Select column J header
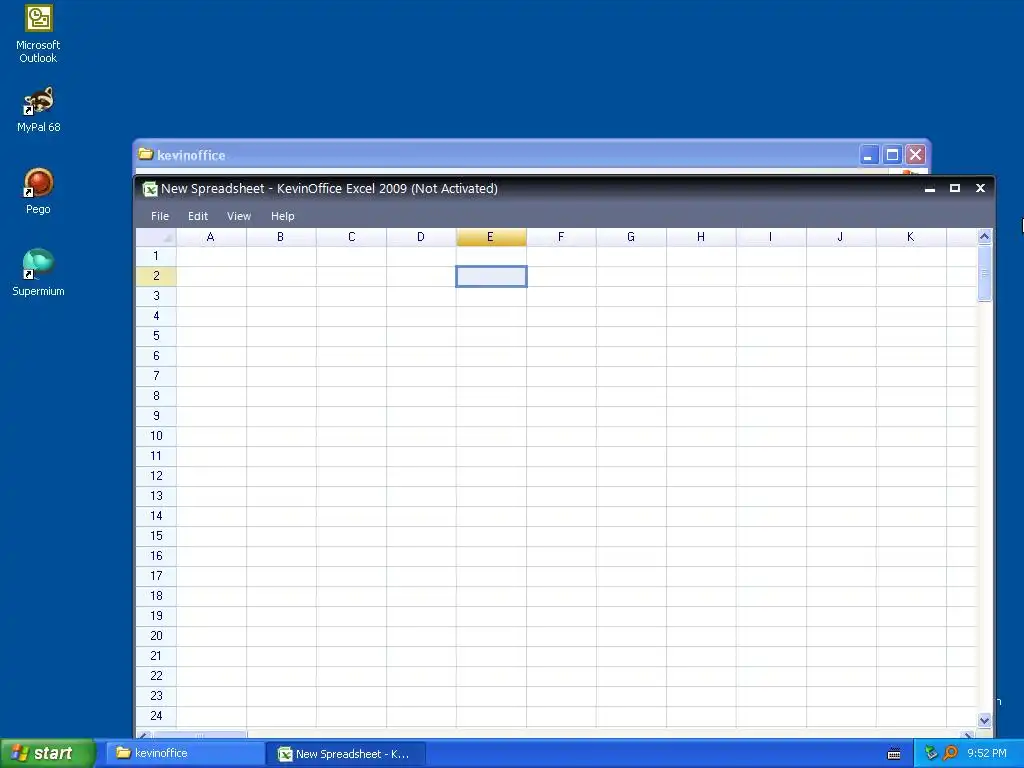Viewport: 1024px width, 768px height. click(840, 237)
